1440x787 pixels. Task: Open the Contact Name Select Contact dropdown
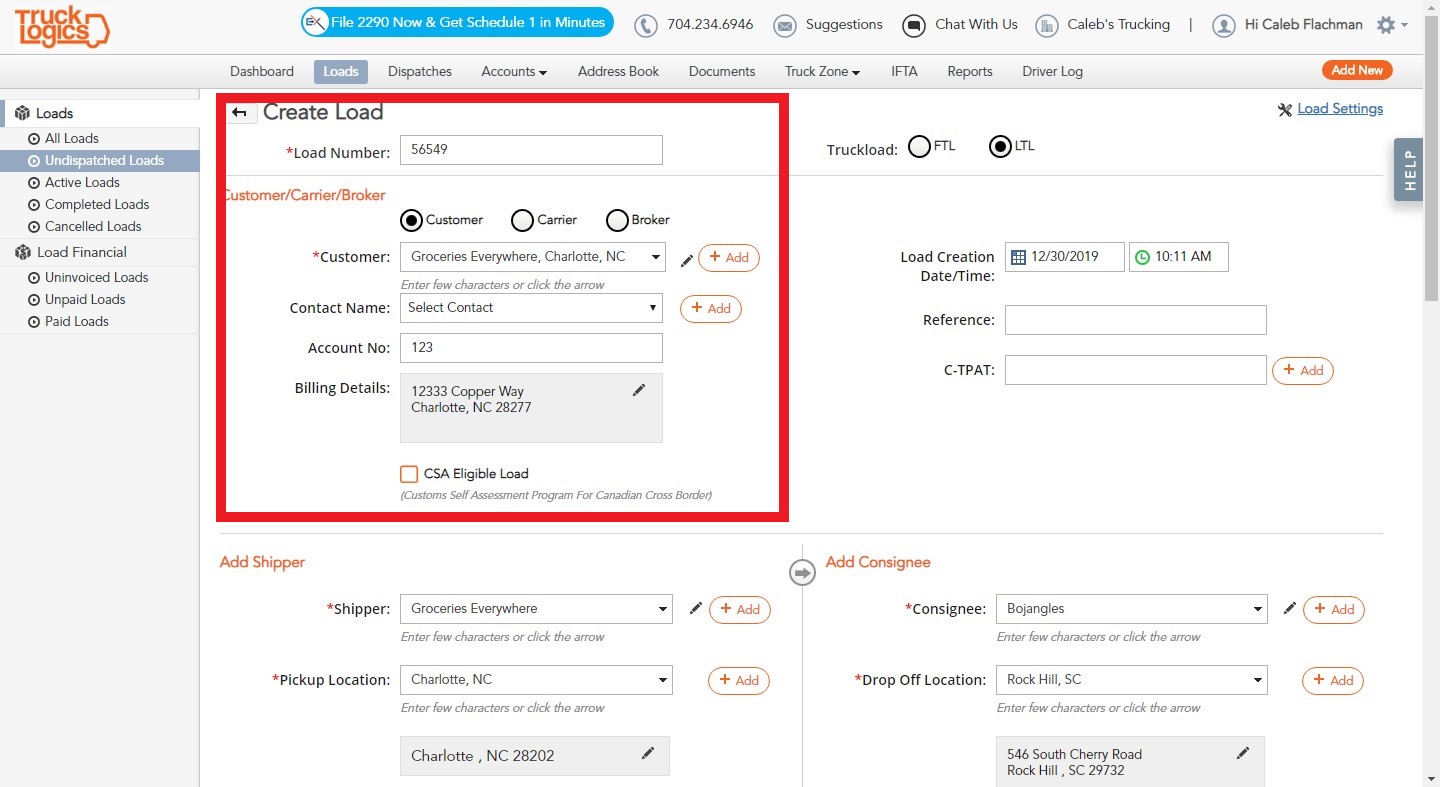coord(531,308)
